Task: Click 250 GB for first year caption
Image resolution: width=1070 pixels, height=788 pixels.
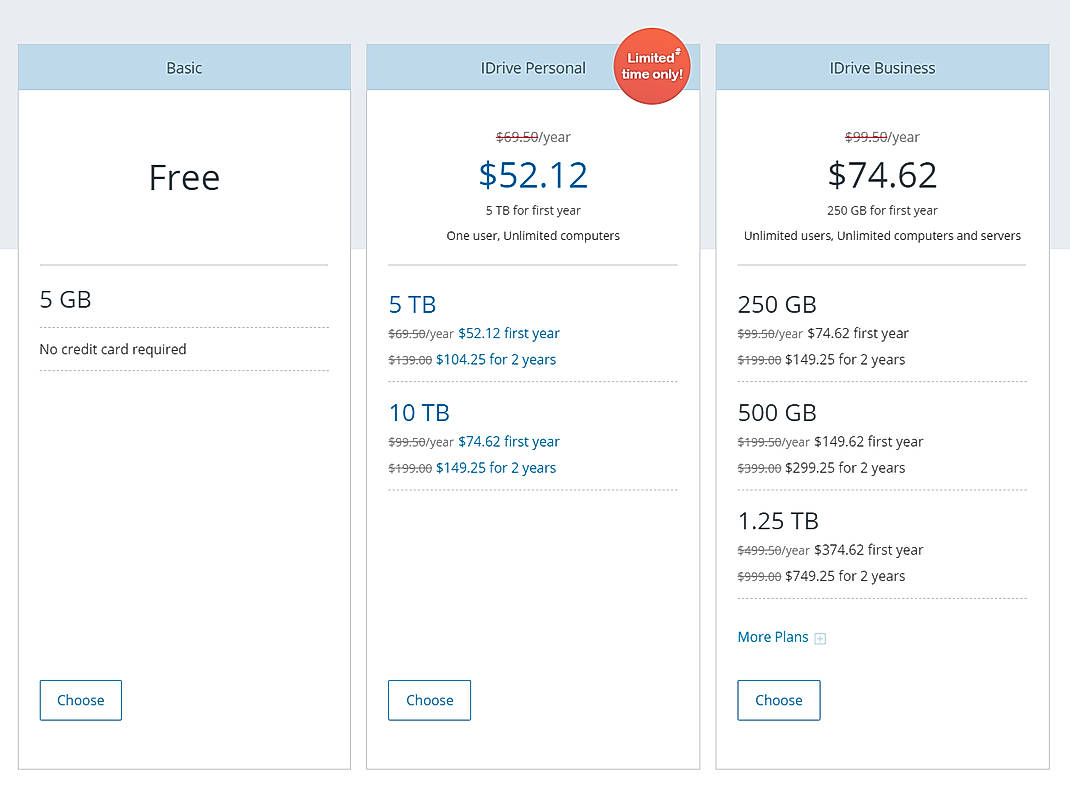Action: click(882, 211)
